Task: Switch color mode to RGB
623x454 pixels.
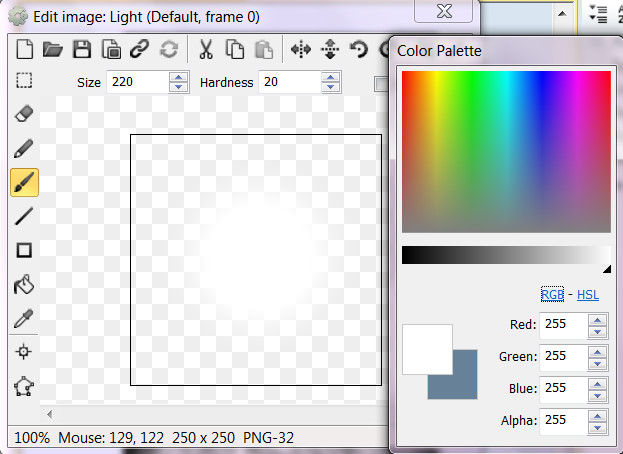Action: (552, 294)
